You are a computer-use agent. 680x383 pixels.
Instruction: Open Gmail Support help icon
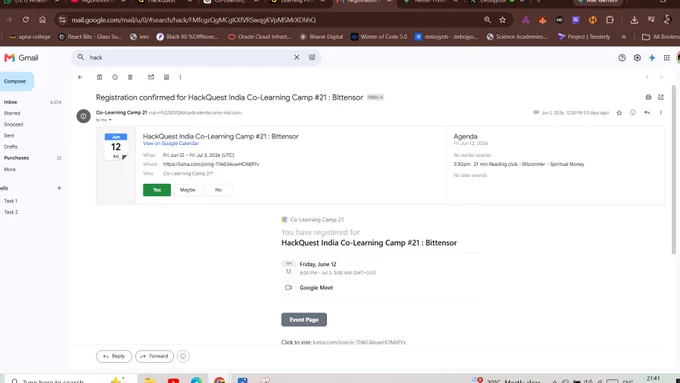(x=622, y=58)
